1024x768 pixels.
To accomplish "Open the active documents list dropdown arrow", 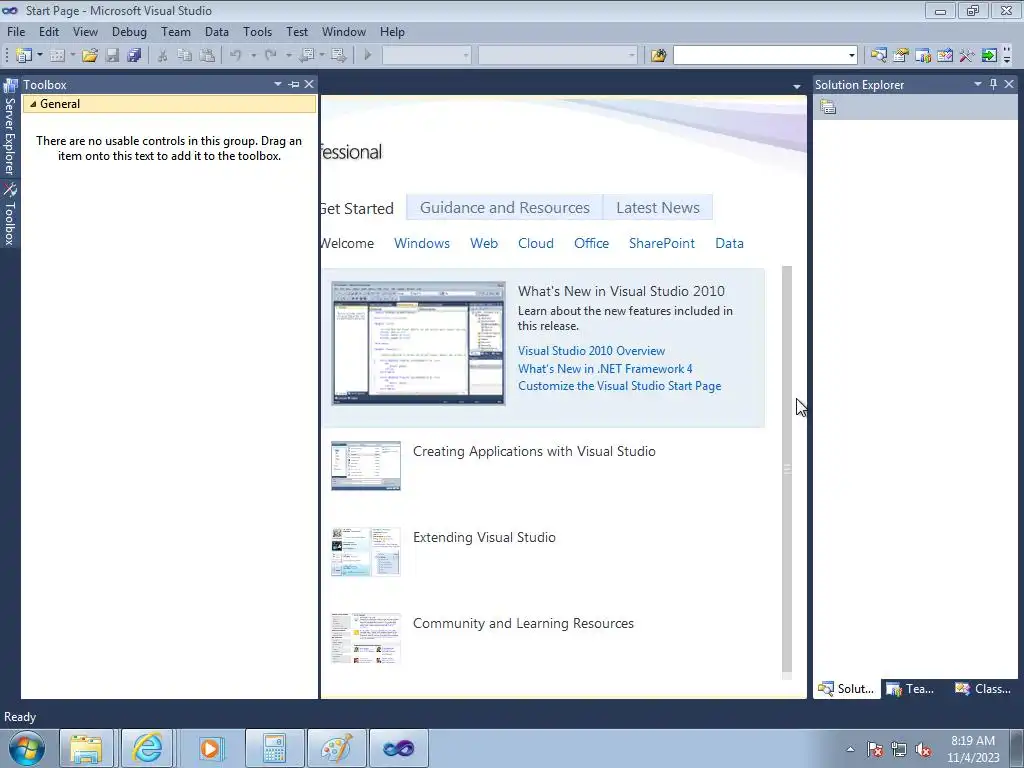I will tap(797, 86).
